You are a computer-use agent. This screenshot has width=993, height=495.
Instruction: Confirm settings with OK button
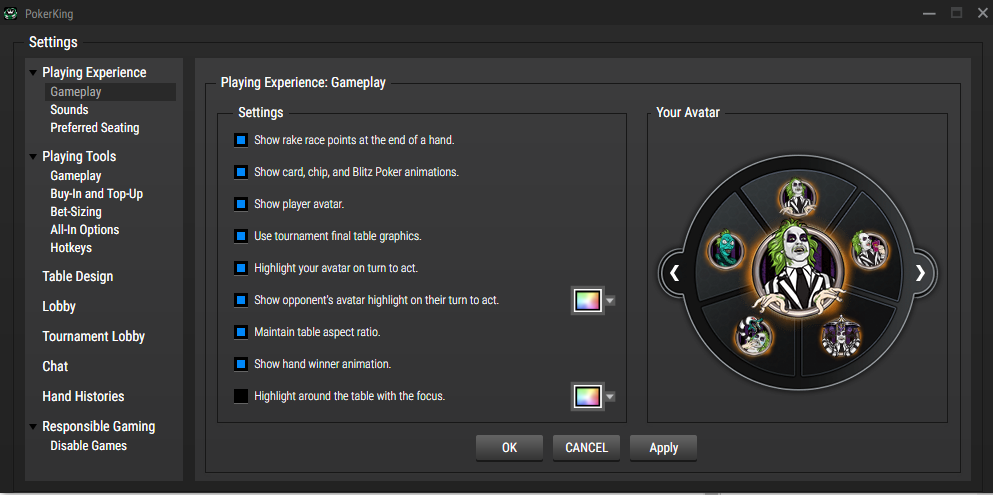(x=509, y=448)
